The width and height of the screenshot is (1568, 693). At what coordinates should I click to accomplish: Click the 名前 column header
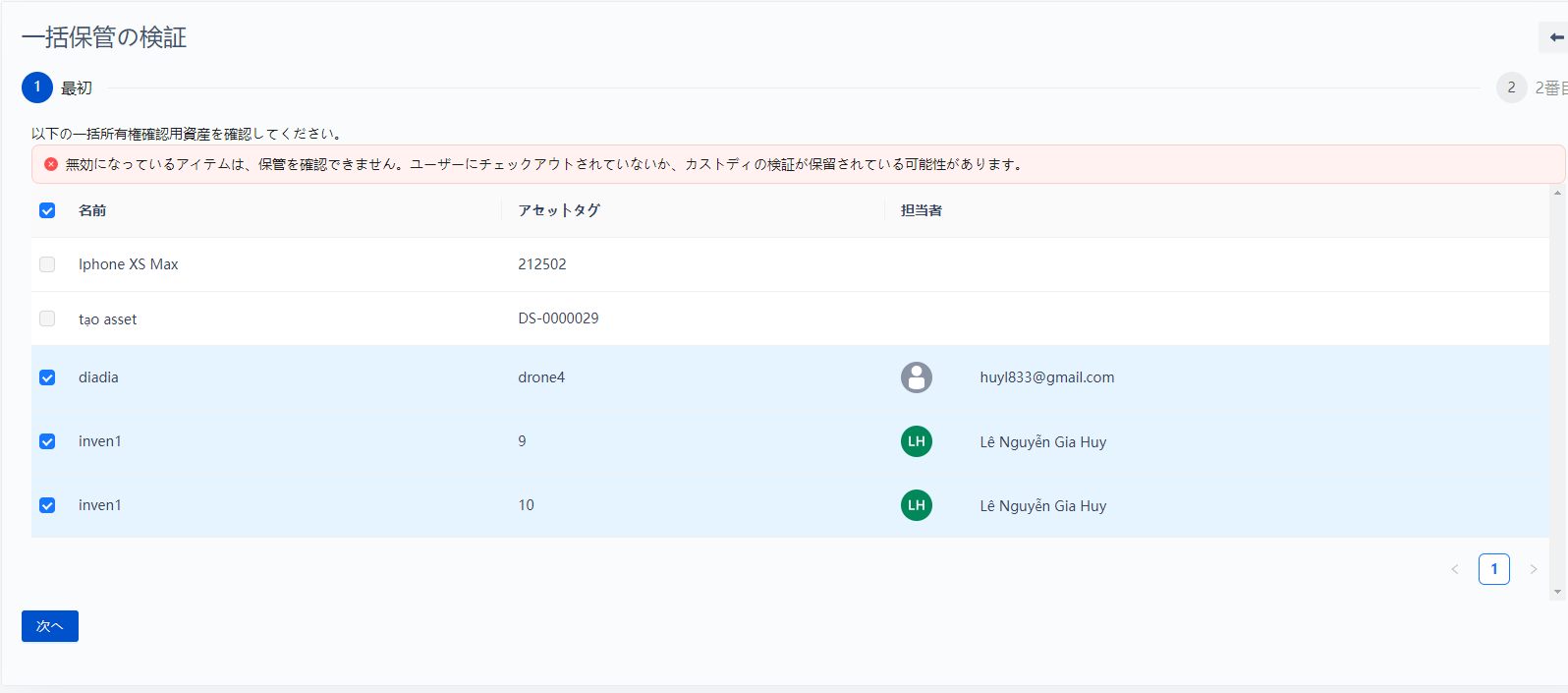pos(92,210)
